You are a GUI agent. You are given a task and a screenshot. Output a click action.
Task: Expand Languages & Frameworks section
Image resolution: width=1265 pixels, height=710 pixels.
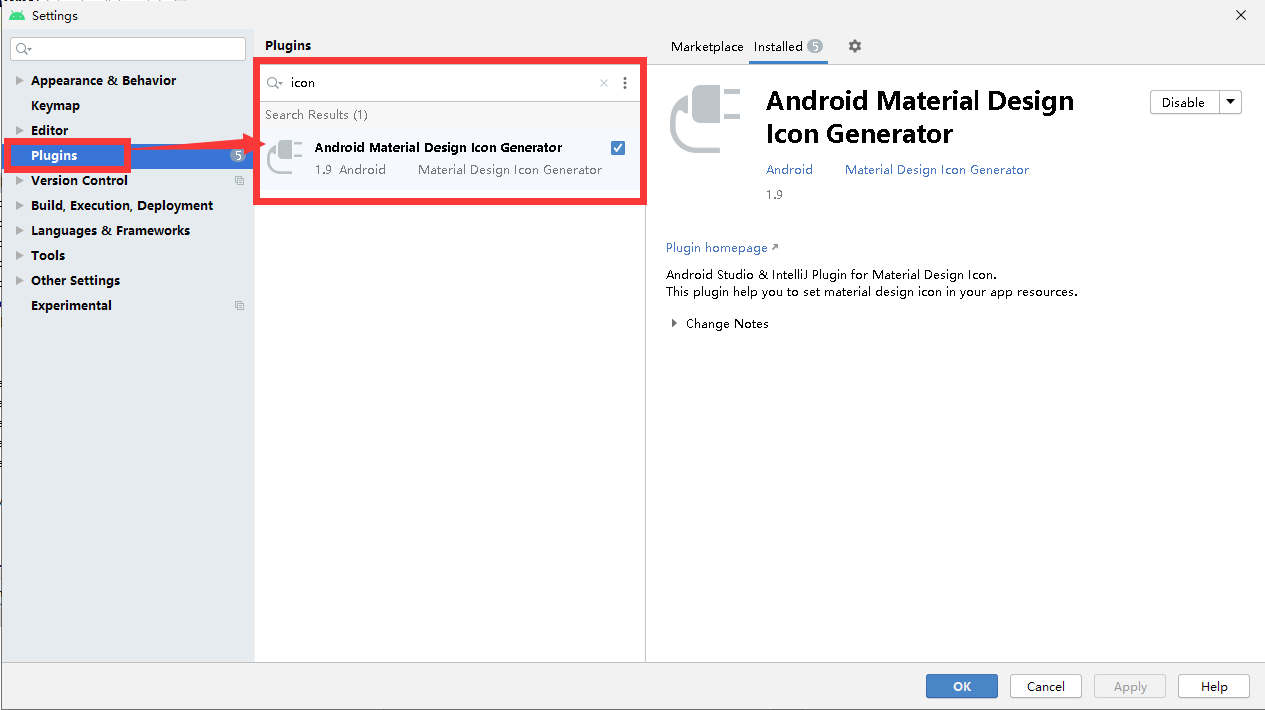[19, 231]
